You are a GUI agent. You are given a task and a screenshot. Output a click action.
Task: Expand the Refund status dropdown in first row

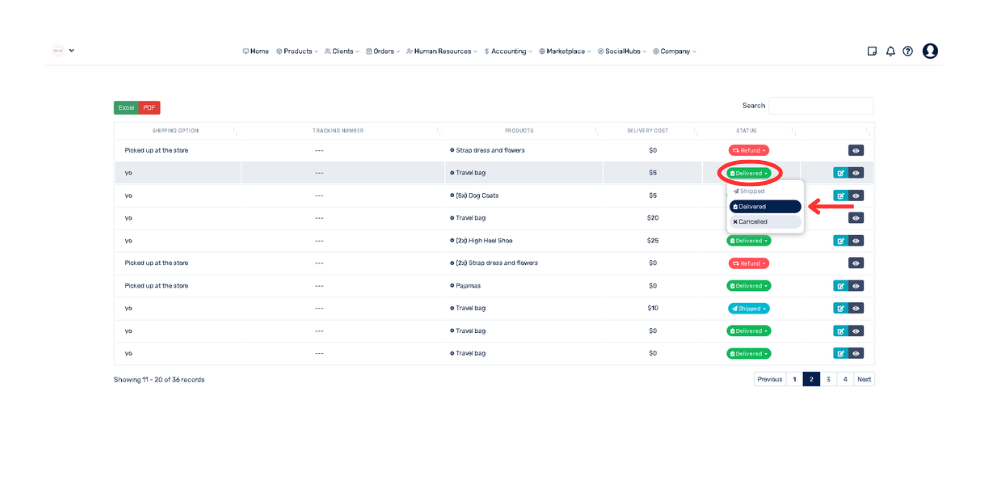pyautogui.click(x=748, y=151)
